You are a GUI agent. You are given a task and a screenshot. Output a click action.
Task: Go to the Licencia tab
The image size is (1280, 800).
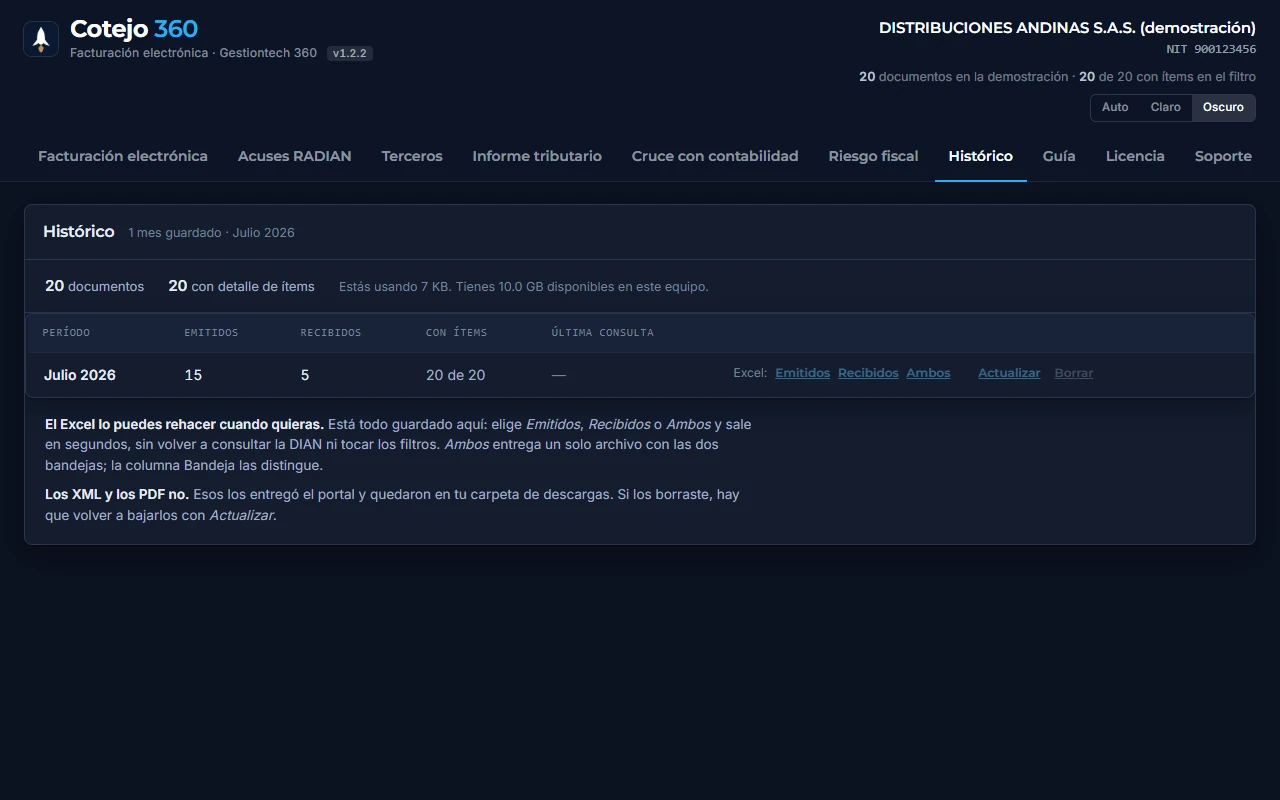point(1135,156)
